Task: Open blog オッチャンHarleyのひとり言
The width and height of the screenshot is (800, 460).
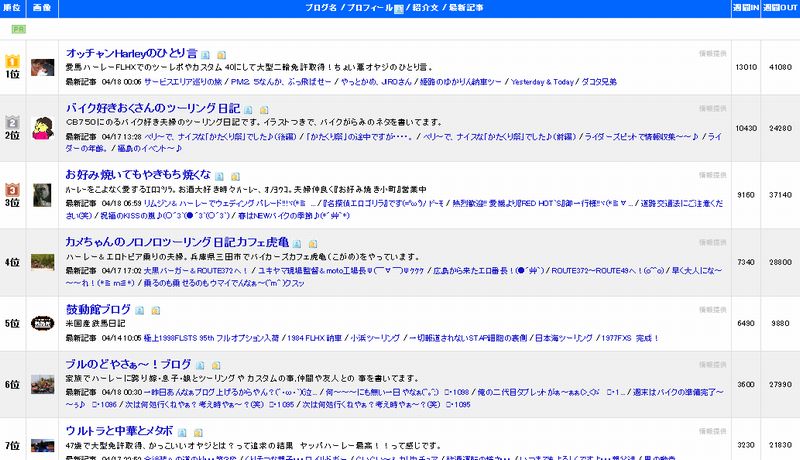Action: (131, 53)
